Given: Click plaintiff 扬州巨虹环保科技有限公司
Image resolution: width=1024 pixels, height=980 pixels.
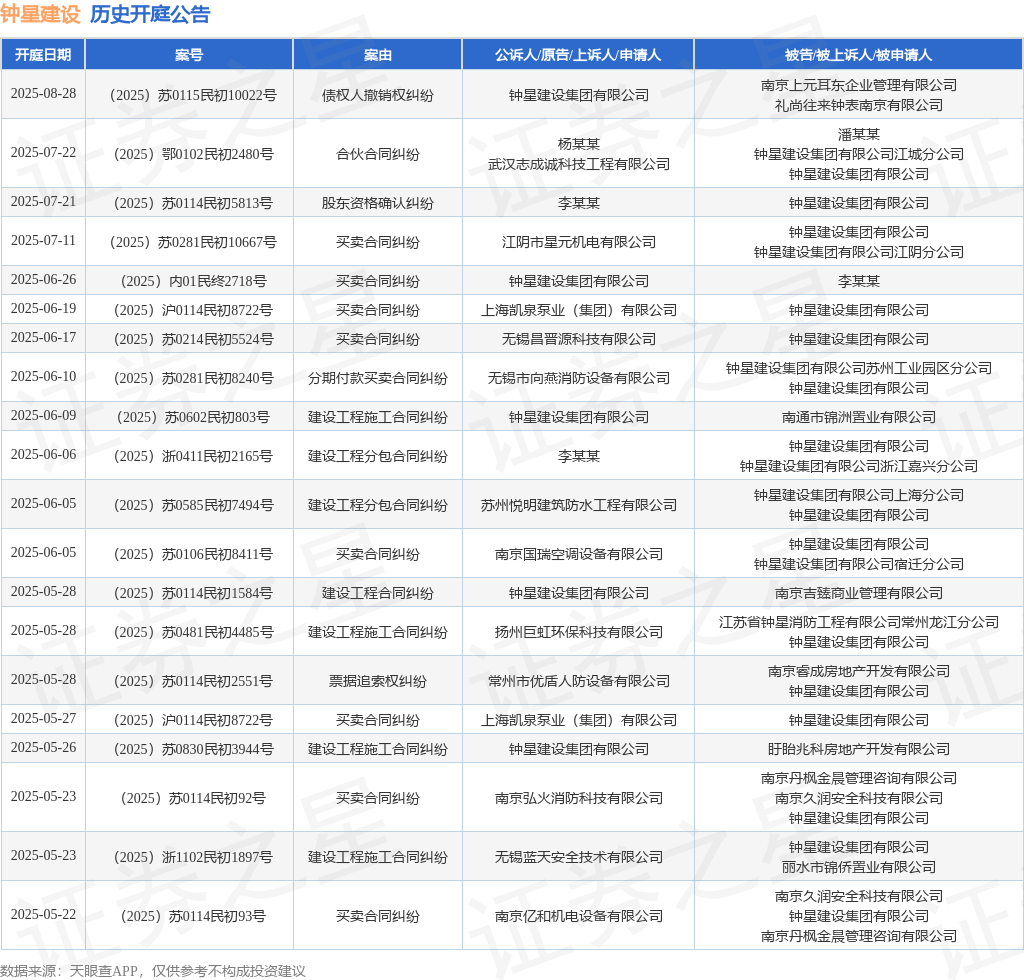Looking at the screenshot, I should (x=578, y=632).
